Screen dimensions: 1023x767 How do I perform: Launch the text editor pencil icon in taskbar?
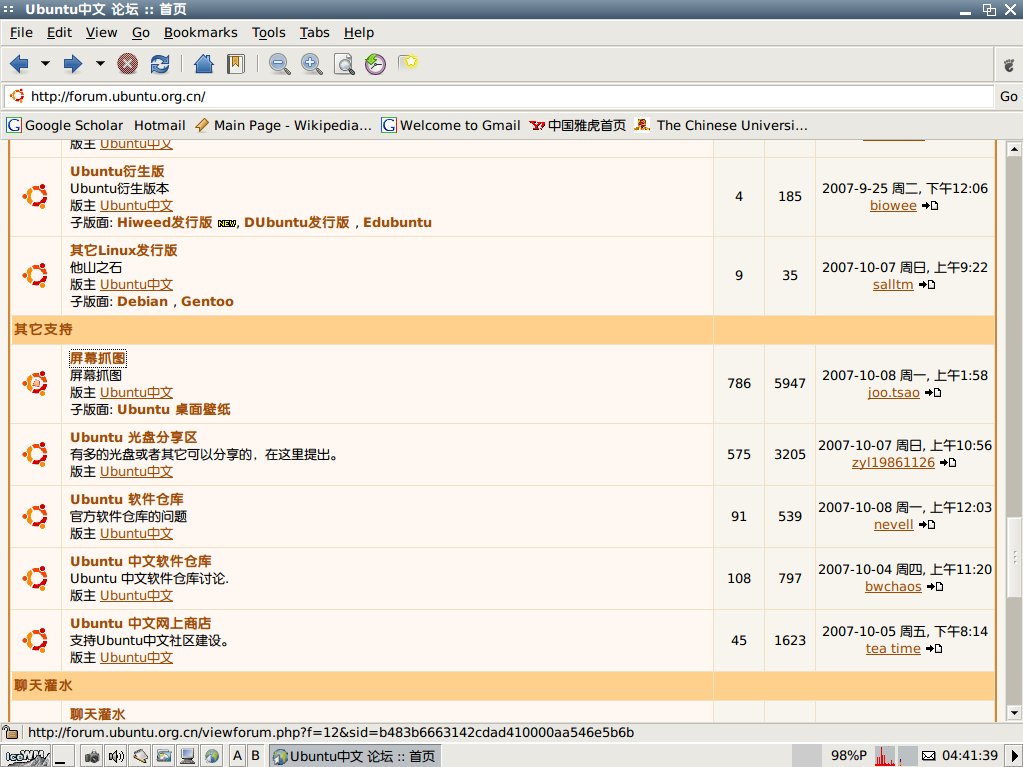[140, 757]
